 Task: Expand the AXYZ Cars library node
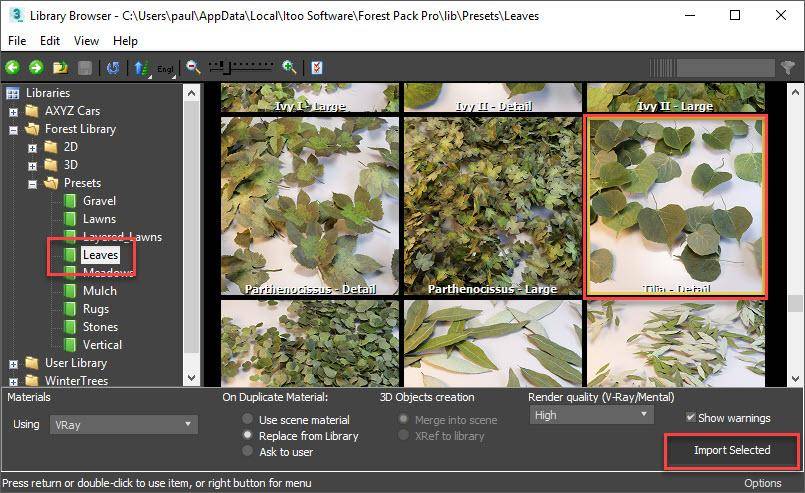click(x=14, y=111)
